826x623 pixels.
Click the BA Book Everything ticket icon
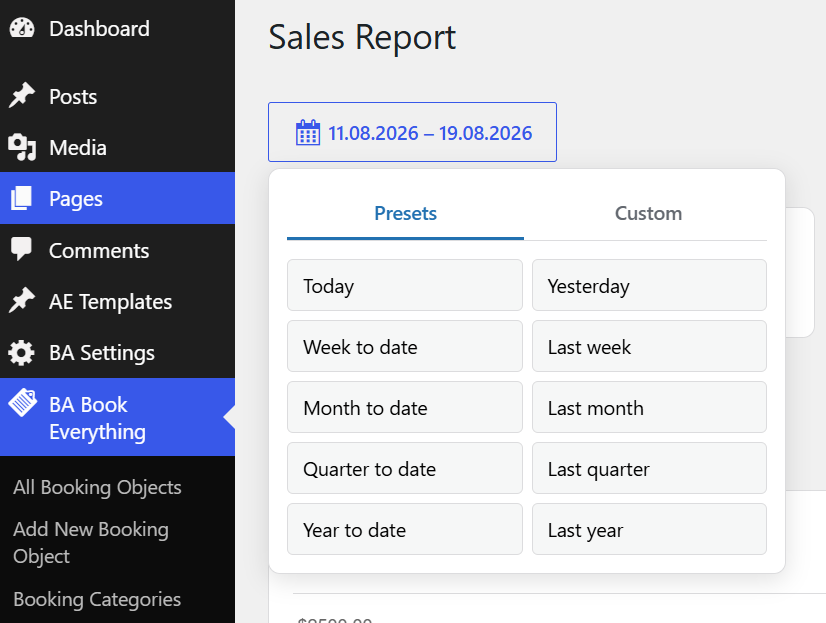tap(23, 403)
